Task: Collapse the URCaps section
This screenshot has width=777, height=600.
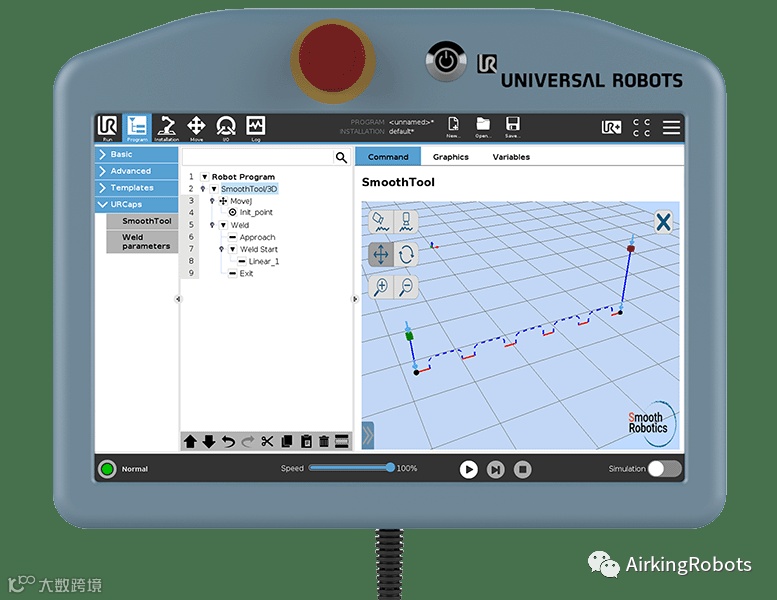Action: pyautogui.click(x=137, y=204)
